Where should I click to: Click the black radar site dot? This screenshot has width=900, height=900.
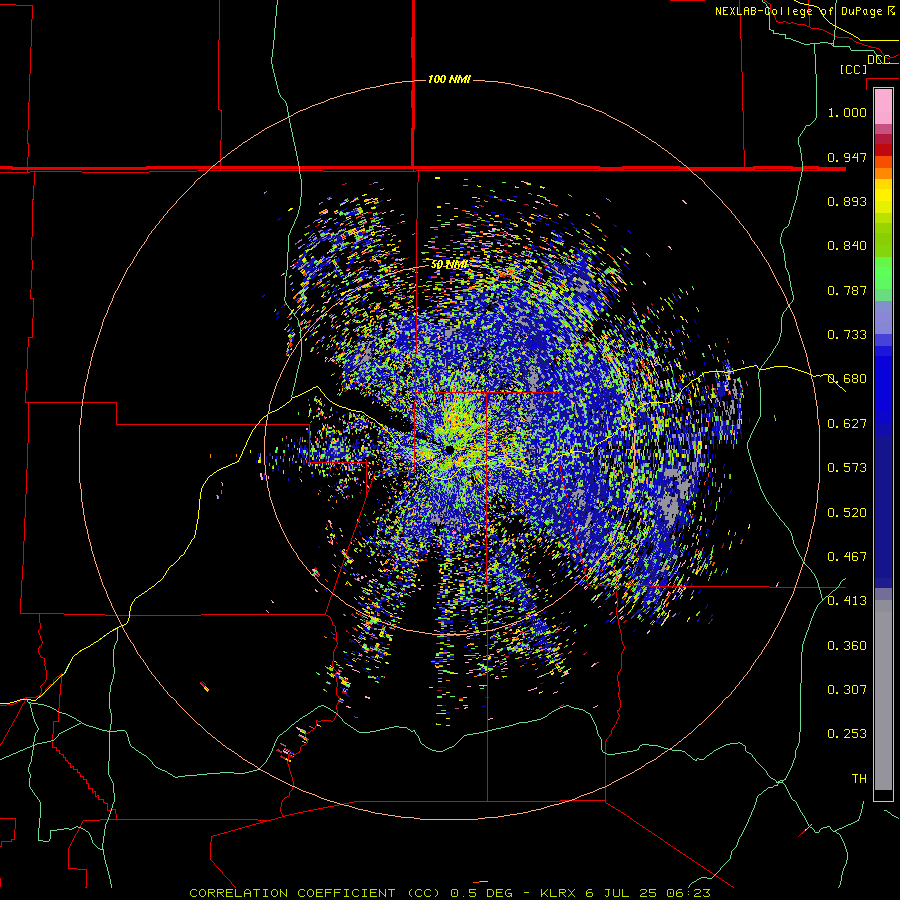[x=449, y=449]
